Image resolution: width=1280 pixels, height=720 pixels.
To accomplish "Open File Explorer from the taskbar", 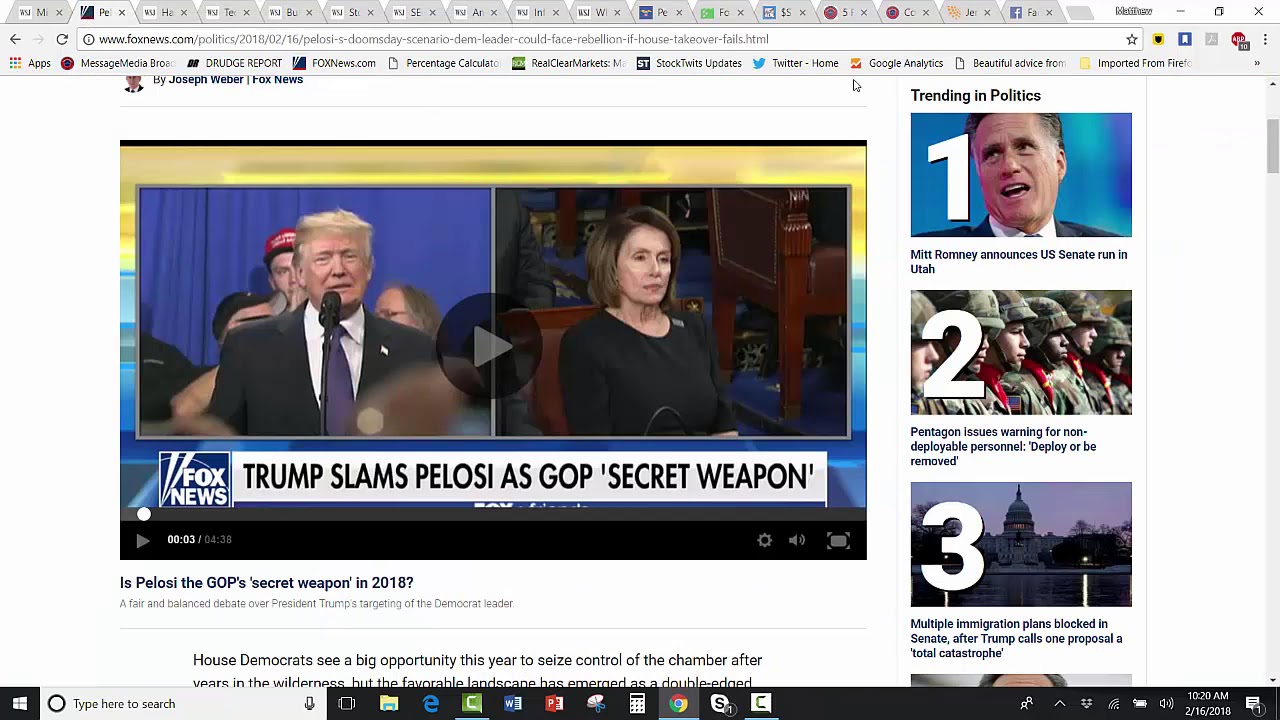I will pyautogui.click(x=389, y=704).
